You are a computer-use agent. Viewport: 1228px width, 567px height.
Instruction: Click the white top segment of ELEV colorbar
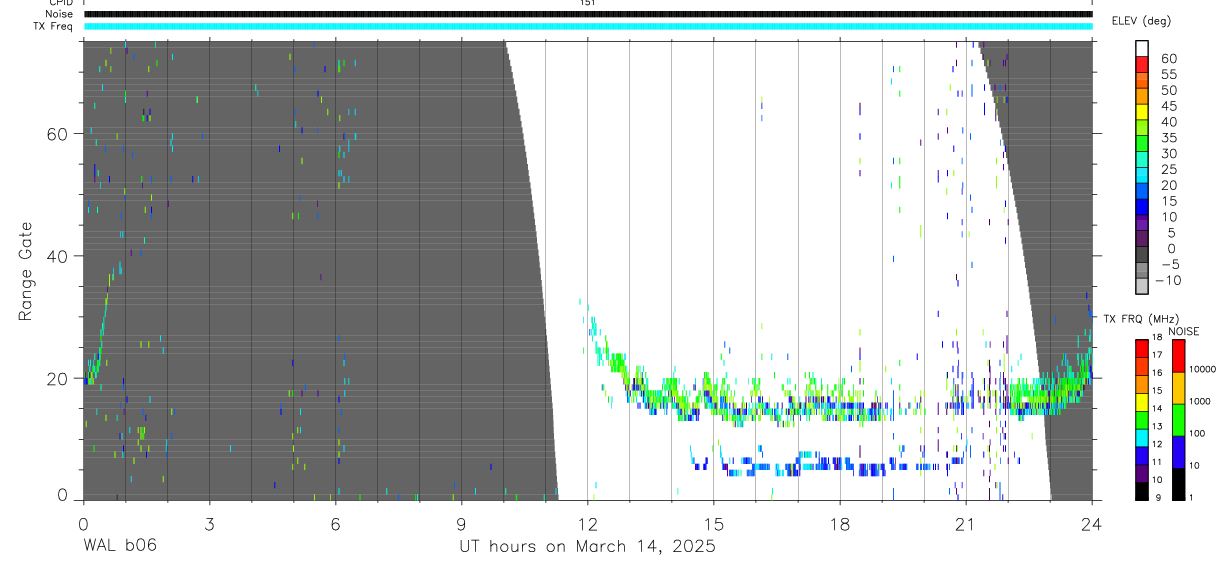click(1142, 47)
